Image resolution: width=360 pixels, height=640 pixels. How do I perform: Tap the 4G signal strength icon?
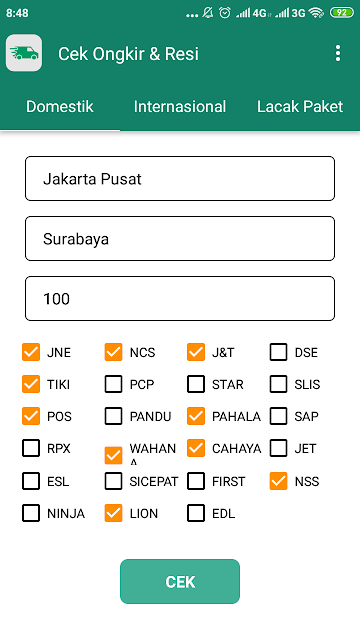pyautogui.click(x=253, y=13)
